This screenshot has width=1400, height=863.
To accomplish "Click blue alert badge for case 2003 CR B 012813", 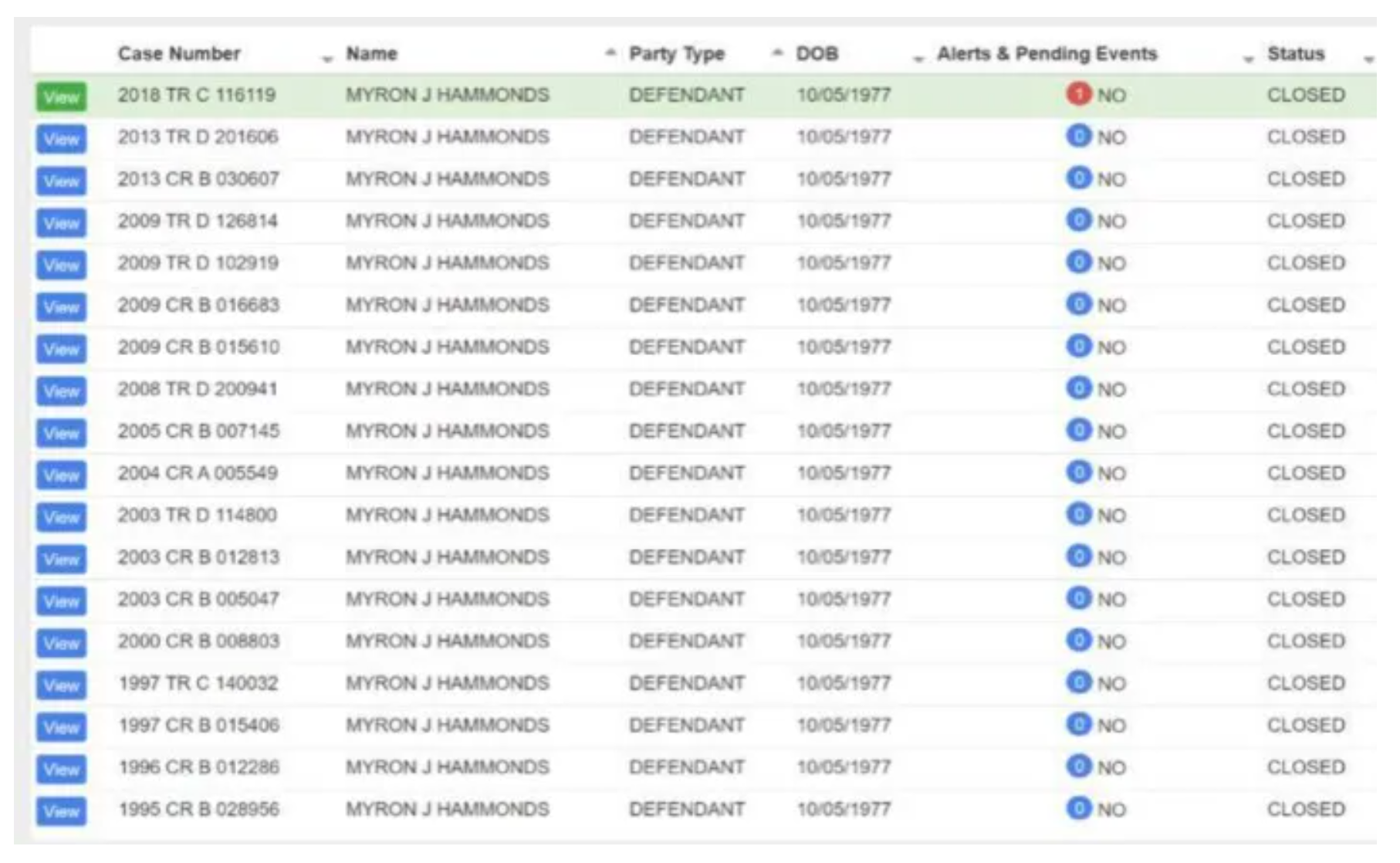I will [1079, 556].
